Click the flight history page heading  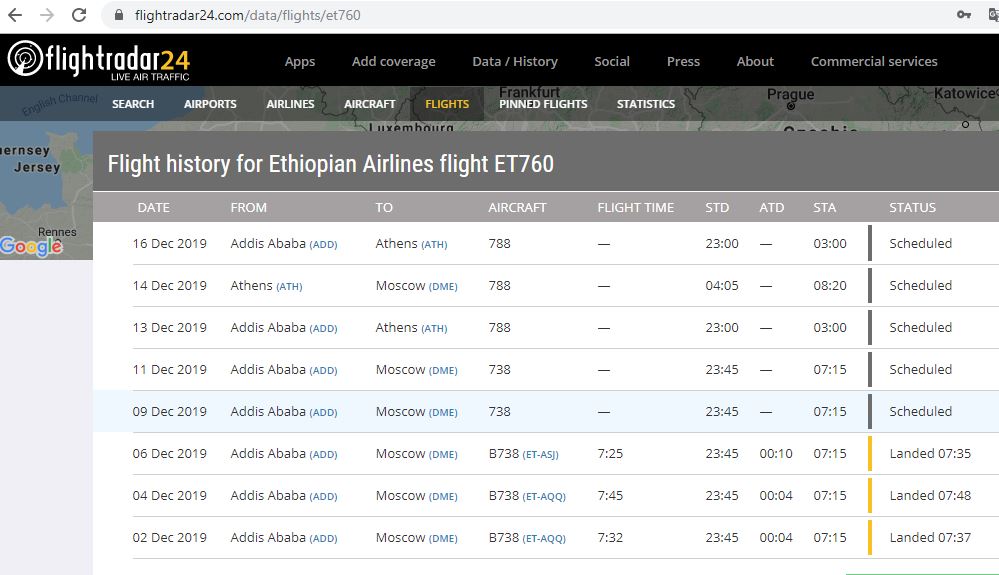tap(331, 164)
